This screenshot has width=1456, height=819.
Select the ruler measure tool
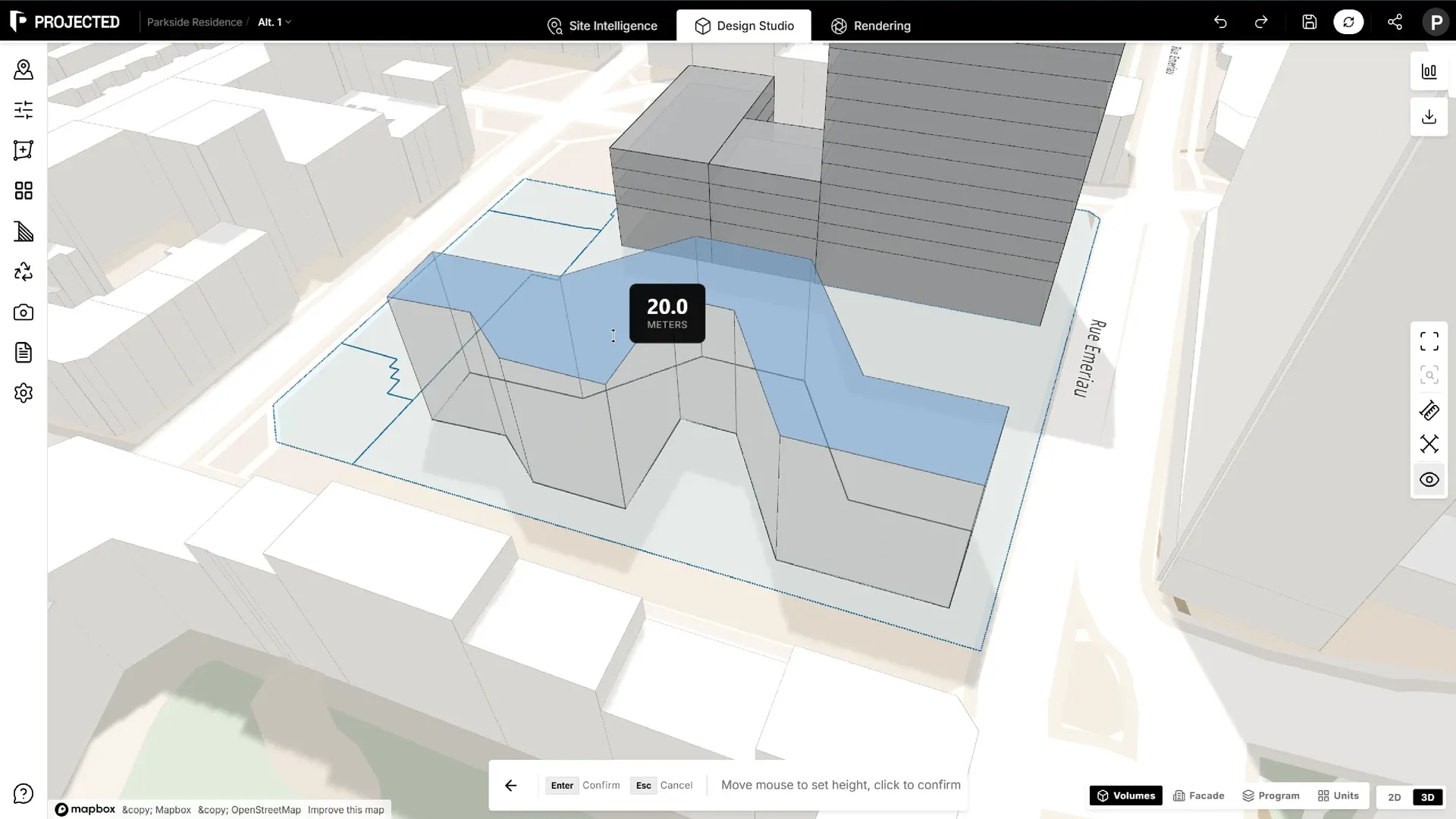click(x=1429, y=411)
